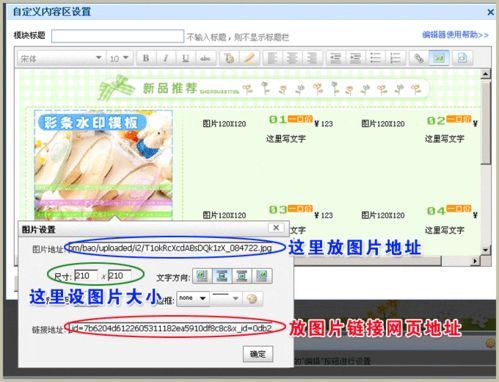The height and width of the screenshot is (382, 499).
Task: Align text left in the editor
Action: 273,59
